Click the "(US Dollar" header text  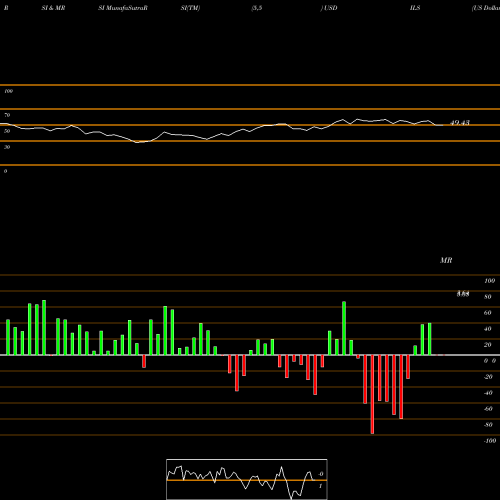pyautogui.click(x=486, y=8)
